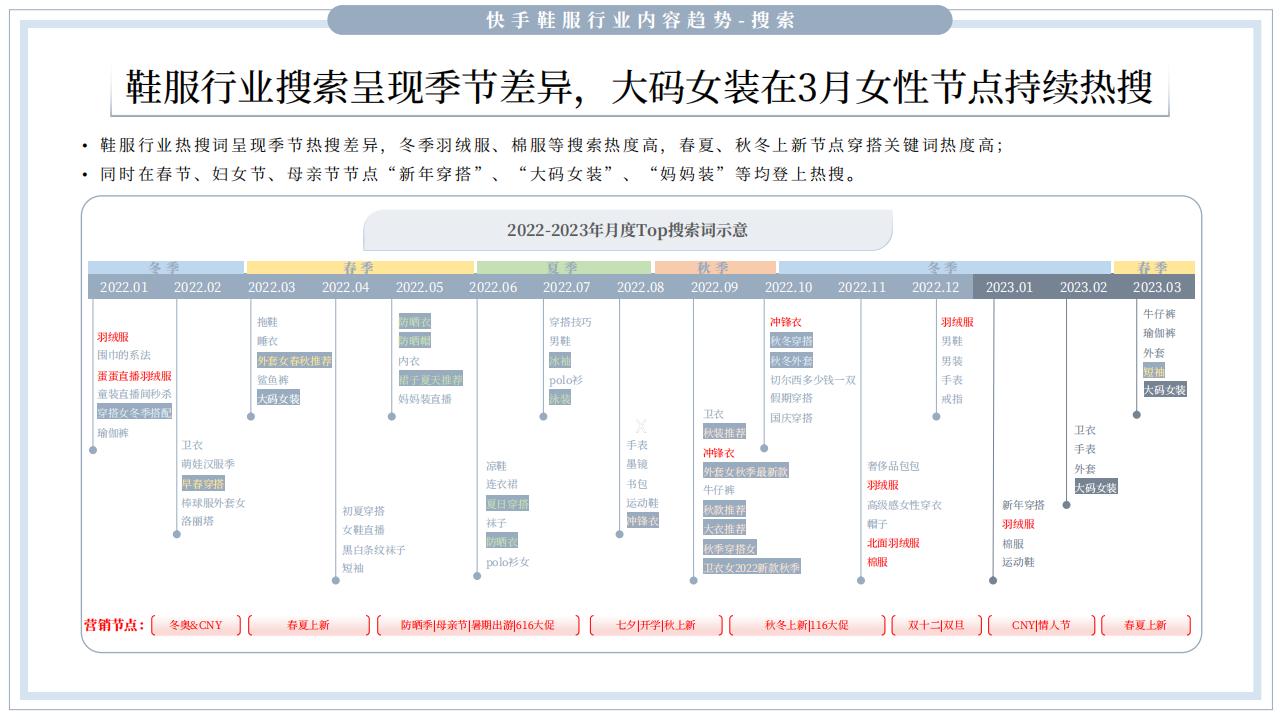Select the 2022.04 month label
This screenshot has height=720, width=1280.
(346, 287)
